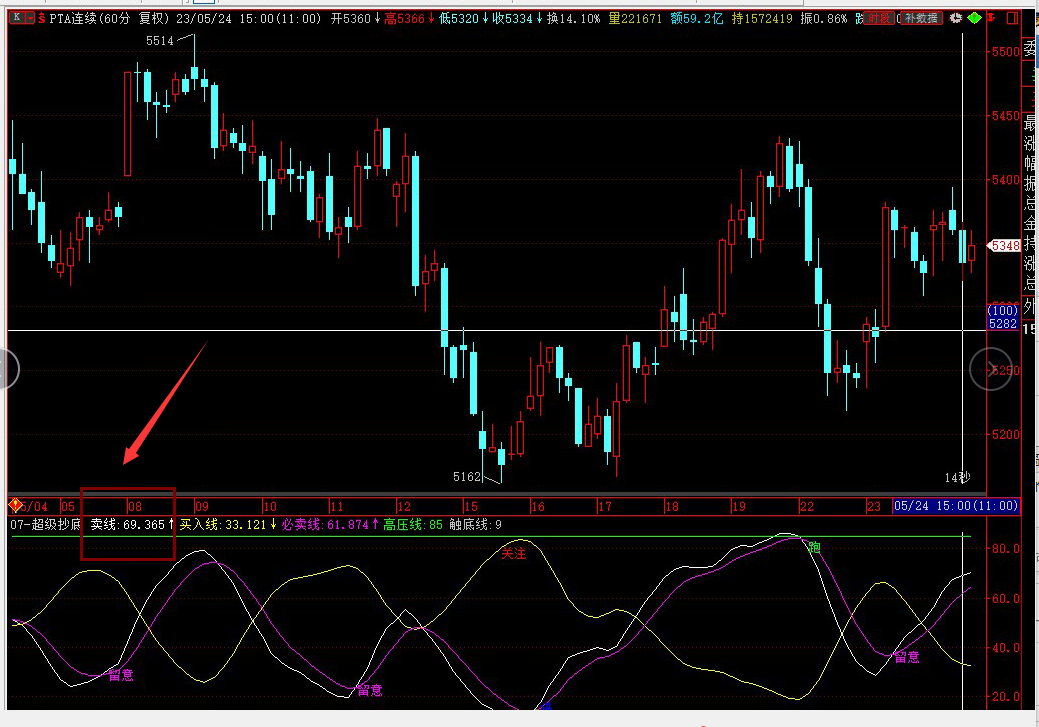
Task: Click date marker 19 on timeline
Action: pos(739,506)
